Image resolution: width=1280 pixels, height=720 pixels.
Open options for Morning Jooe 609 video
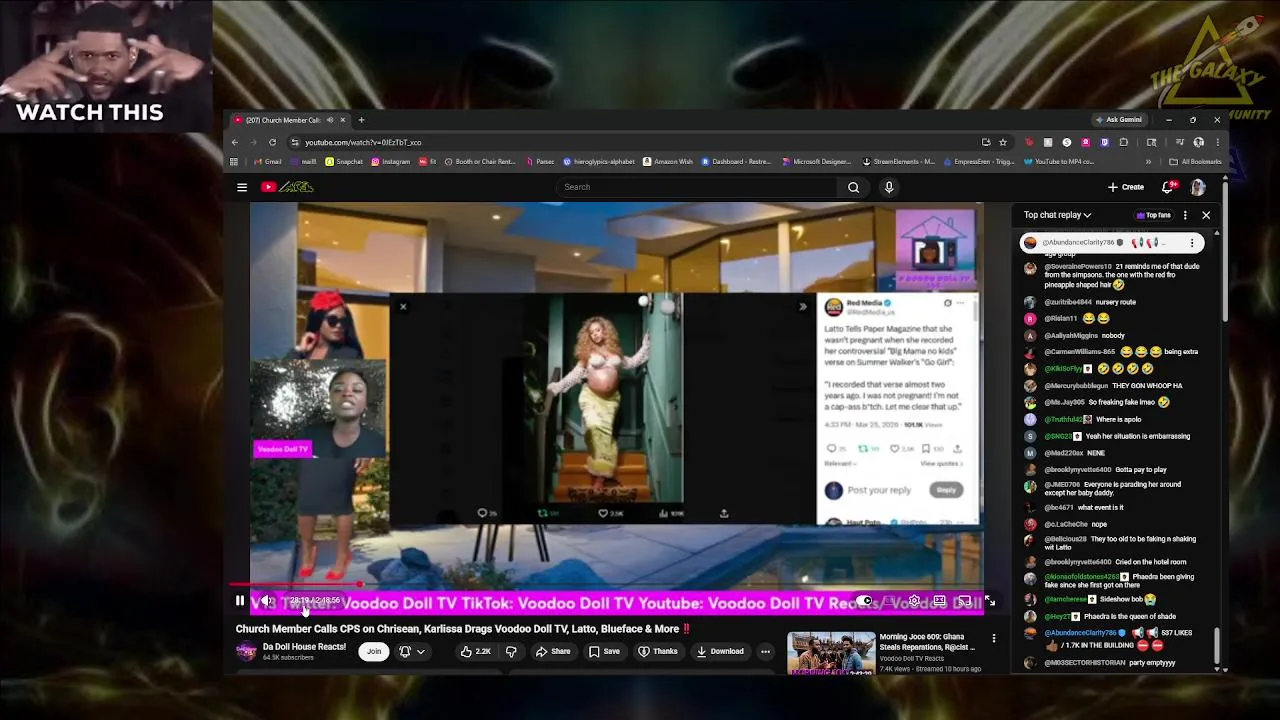(993, 638)
